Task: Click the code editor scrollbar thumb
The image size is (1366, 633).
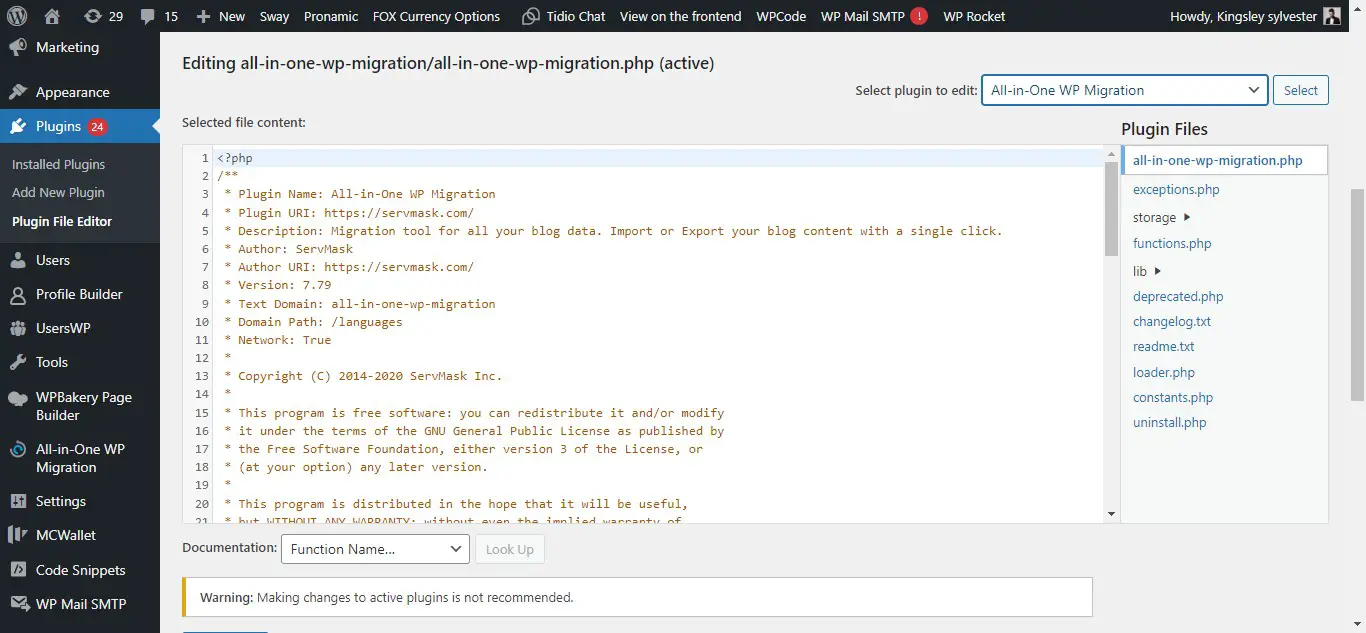Action: click(x=1111, y=208)
